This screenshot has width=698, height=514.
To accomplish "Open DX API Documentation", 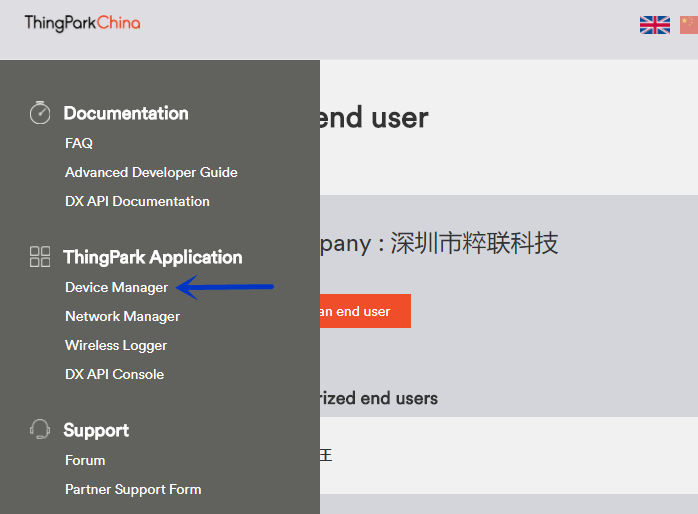I will [x=137, y=201].
